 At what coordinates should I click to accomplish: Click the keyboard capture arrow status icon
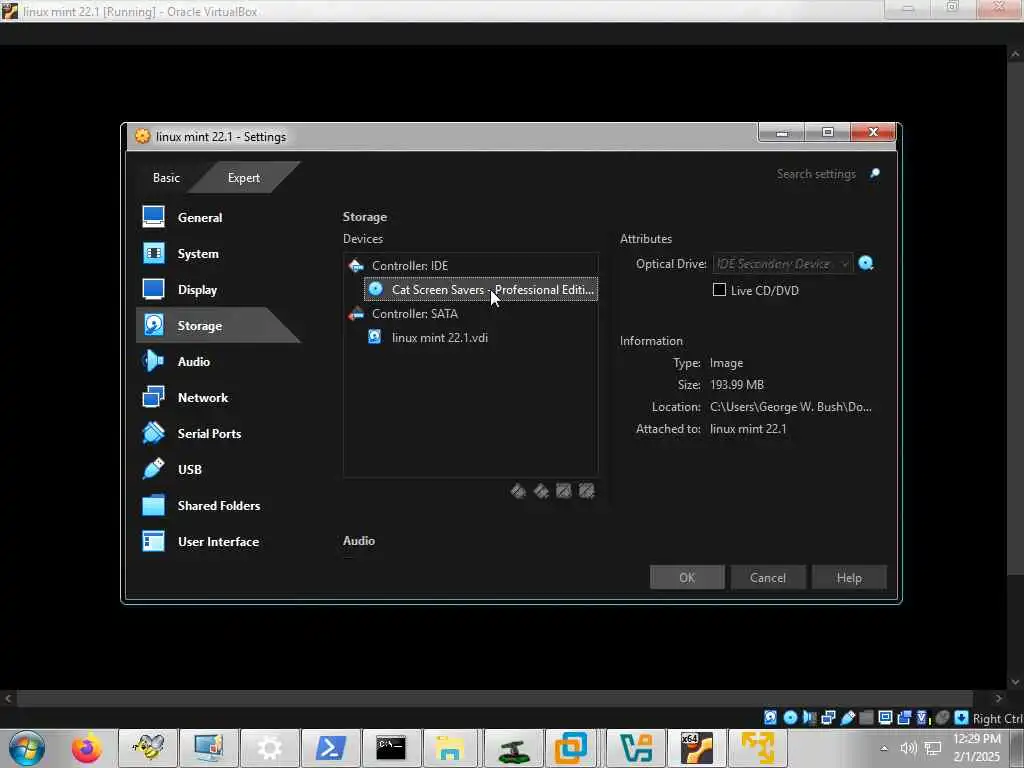click(x=961, y=718)
